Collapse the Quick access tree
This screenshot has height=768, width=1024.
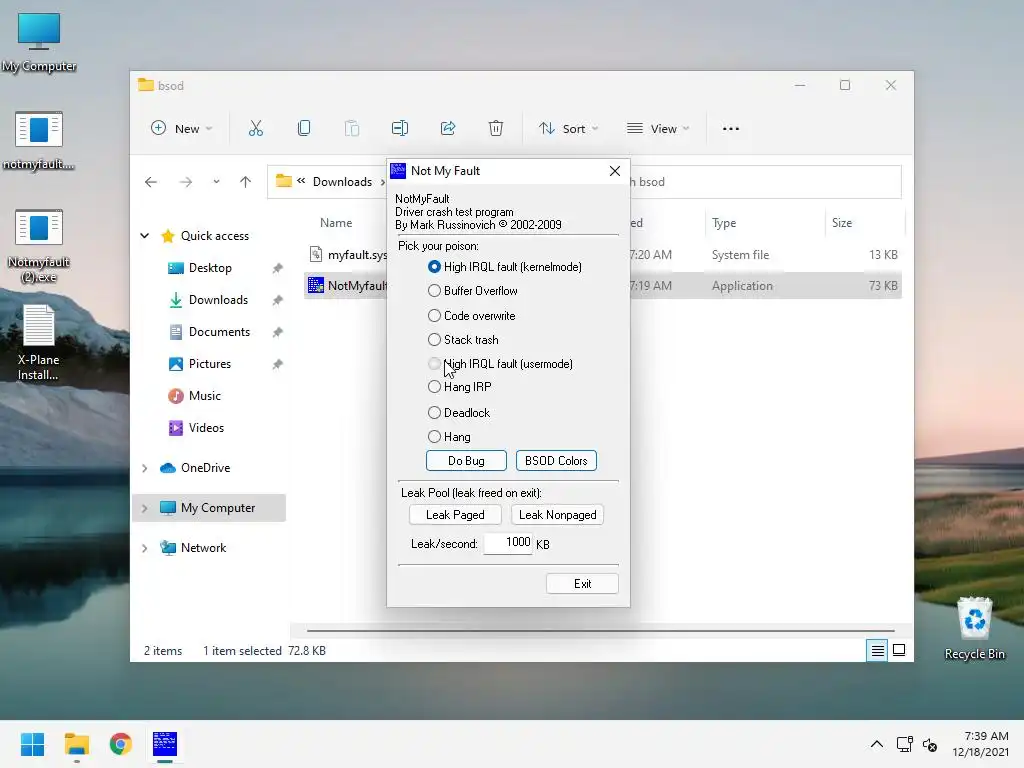145,236
